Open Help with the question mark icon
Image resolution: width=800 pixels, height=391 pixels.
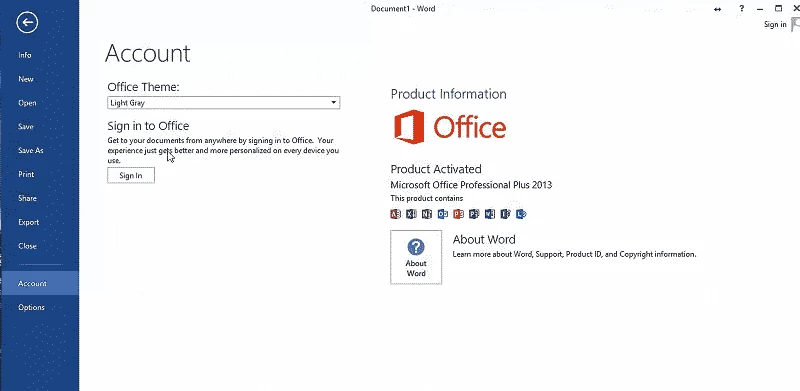point(741,9)
